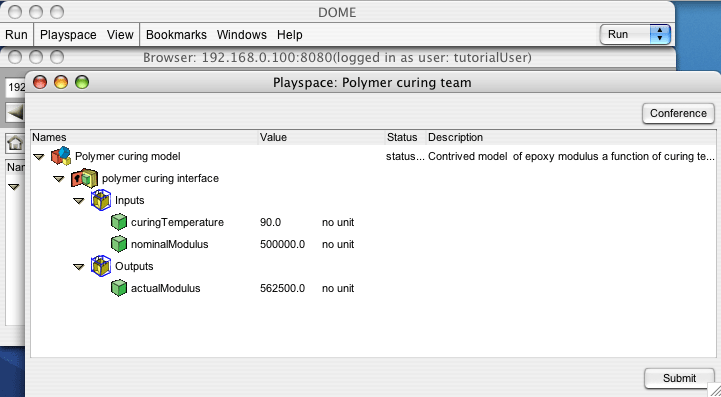Click the polymer curing interface icon
Viewport: 721px width, 397px height.
pyautogui.click(x=85, y=178)
